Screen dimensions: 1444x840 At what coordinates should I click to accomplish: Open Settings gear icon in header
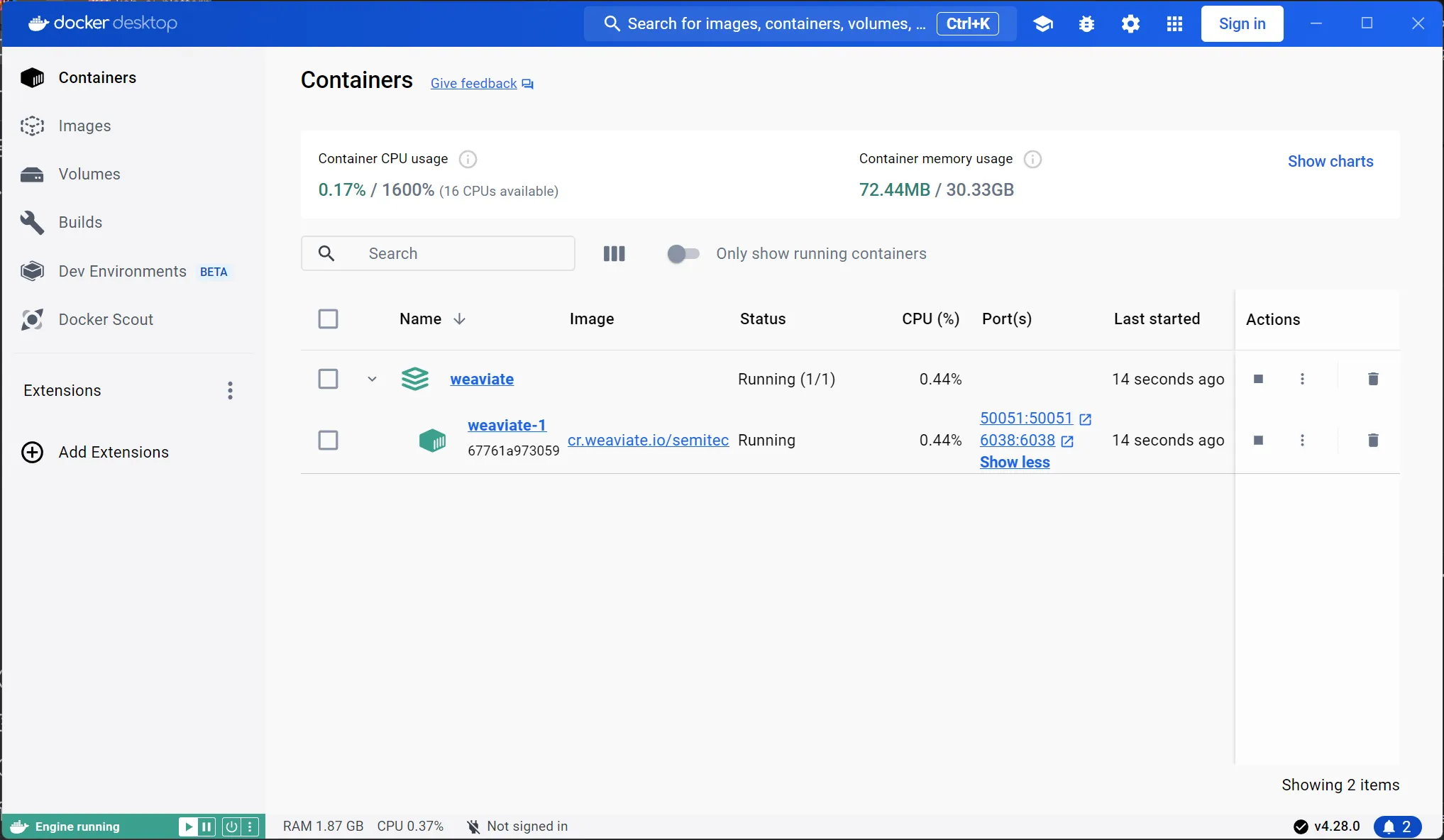(x=1130, y=23)
